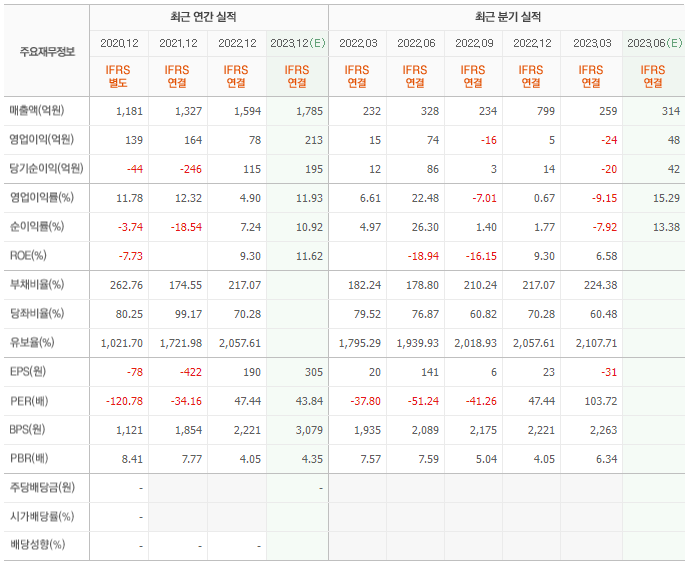This screenshot has height=564, width=688.
Task: Click the 2,107.71 reserve ratio value
Action: click(596, 343)
